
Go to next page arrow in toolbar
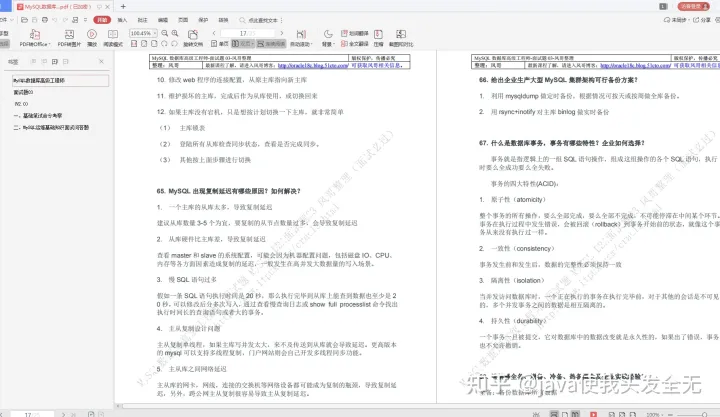(x=281, y=33)
